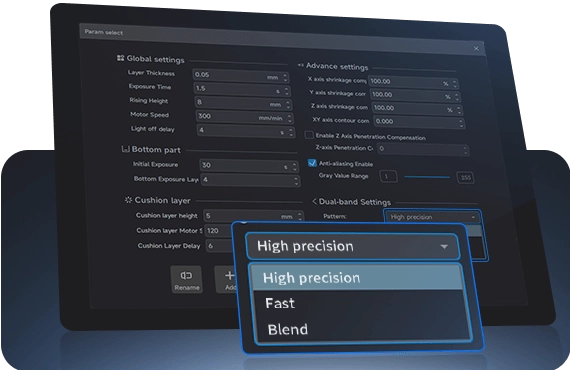Select Blend from the pattern list
The height and width of the screenshot is (370, 570).
coord(288,330)
